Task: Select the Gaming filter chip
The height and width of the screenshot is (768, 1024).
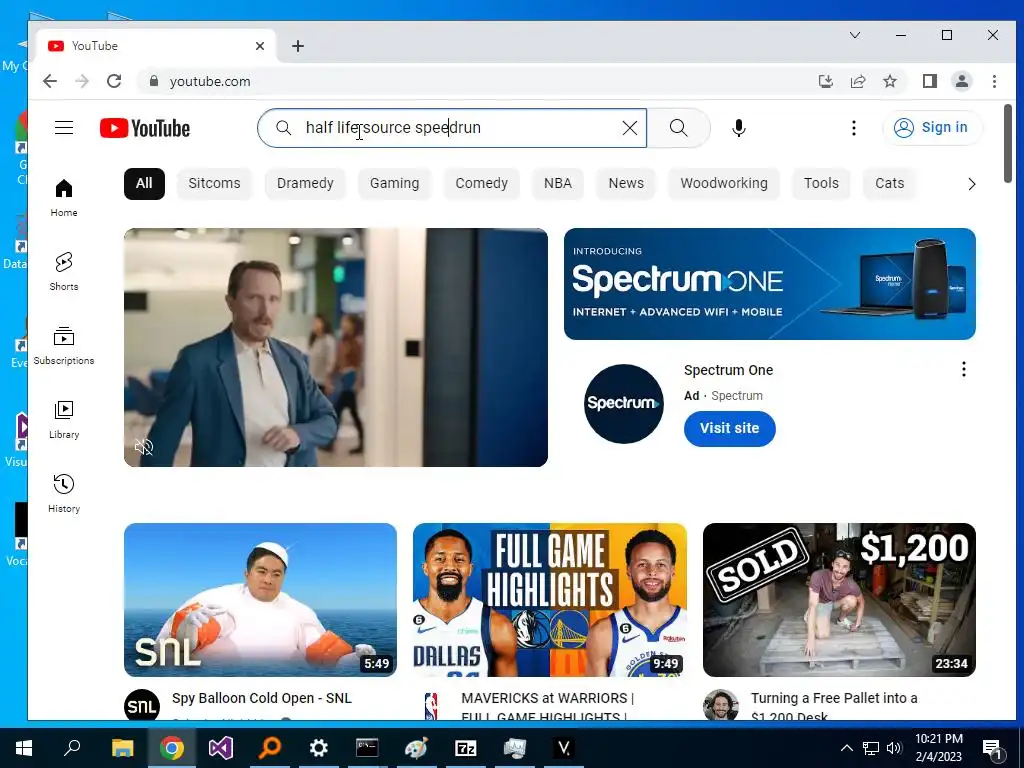Action: [x=394, y=184]
